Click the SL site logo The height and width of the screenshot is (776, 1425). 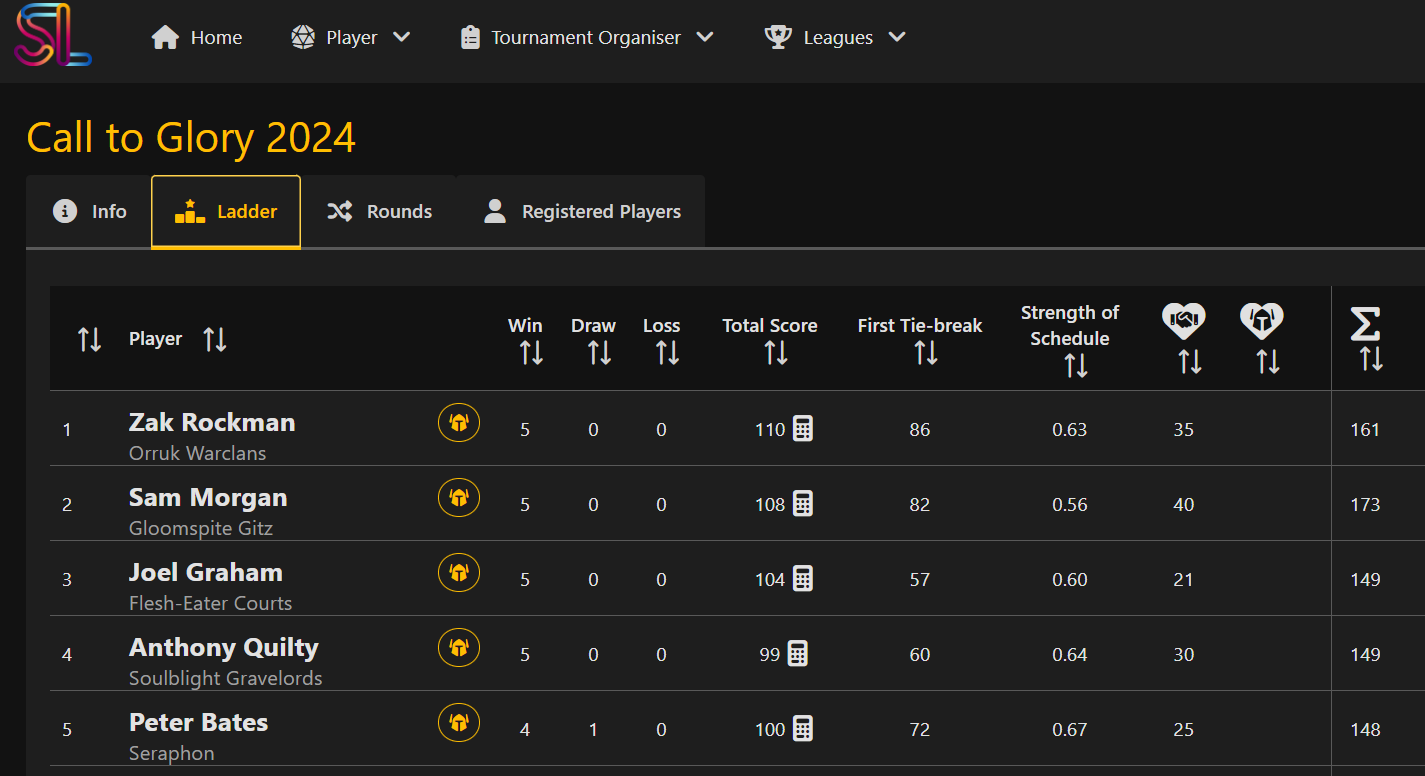53,36
